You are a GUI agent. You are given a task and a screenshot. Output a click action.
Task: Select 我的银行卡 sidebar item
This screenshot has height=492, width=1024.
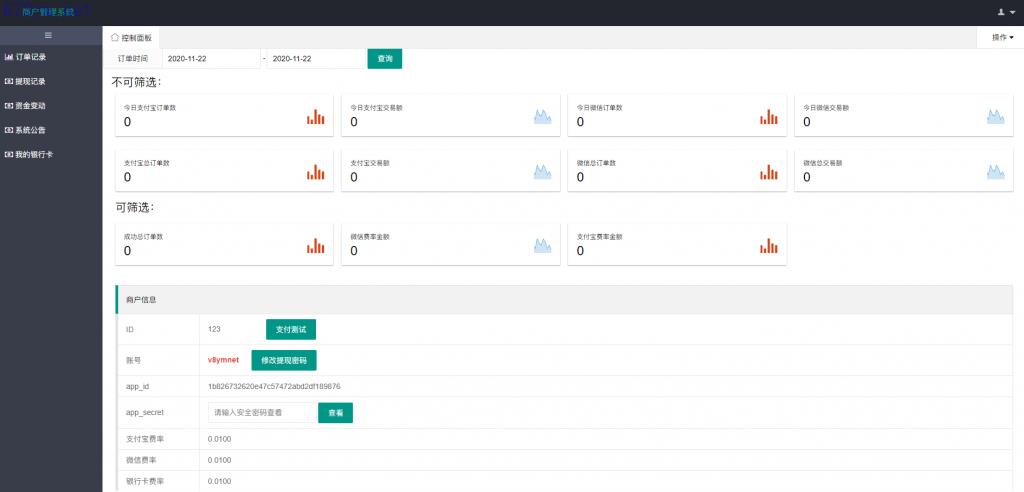pyautogui.click(x=33, y=154)
